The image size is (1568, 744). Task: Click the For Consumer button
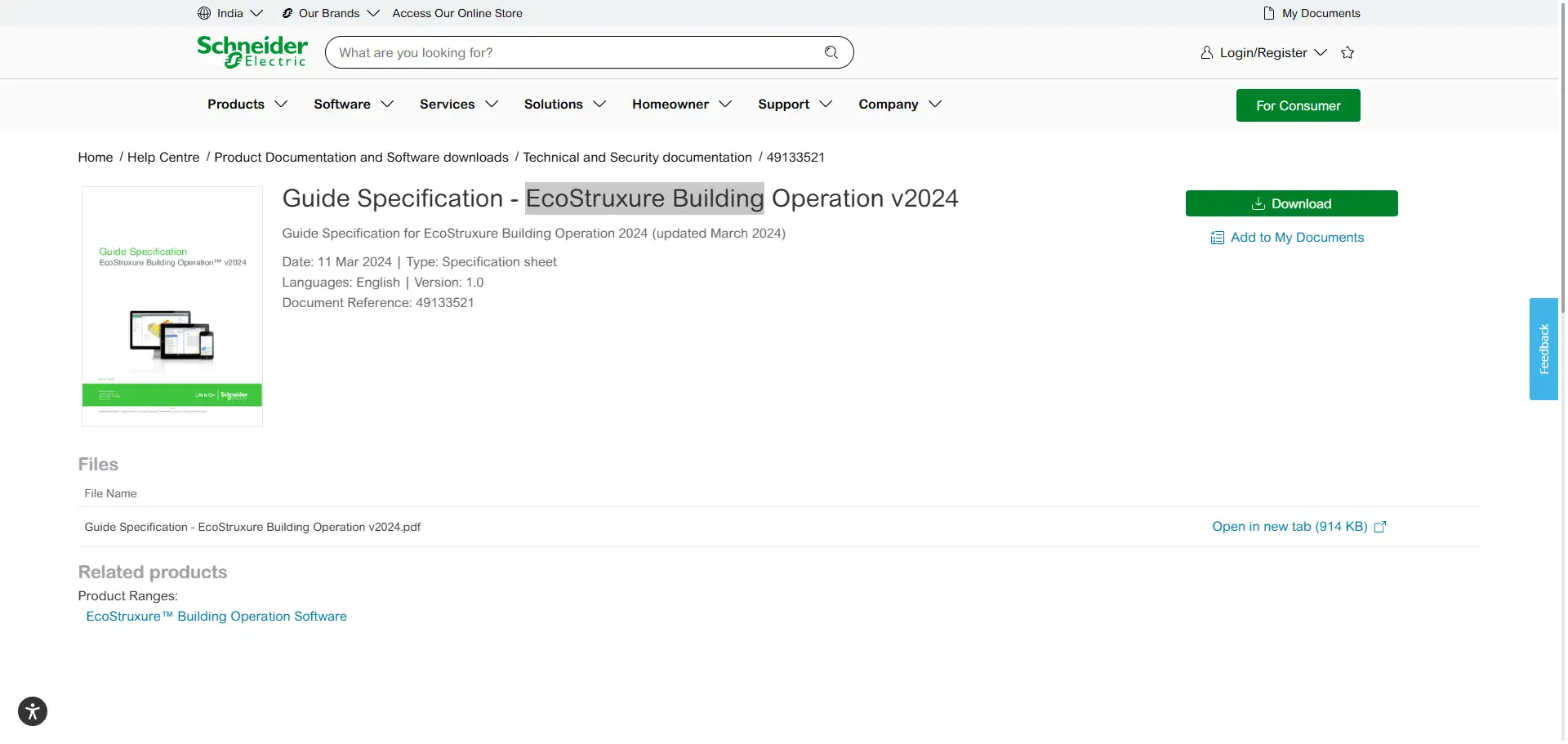pos(1298,105)
